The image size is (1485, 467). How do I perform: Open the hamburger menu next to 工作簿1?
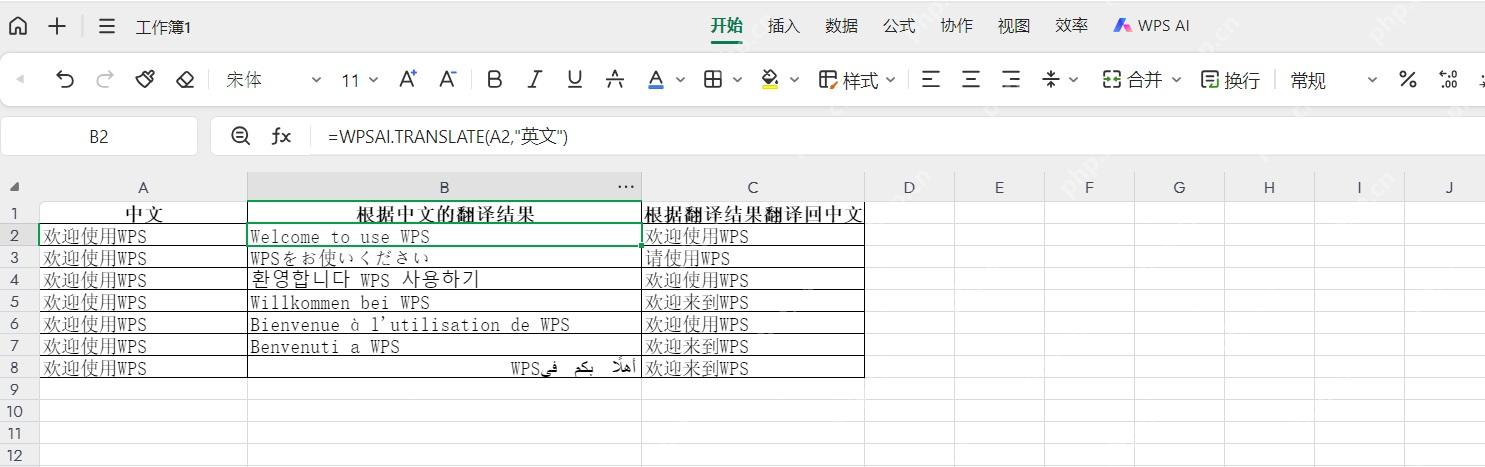(x=107, y=26)
